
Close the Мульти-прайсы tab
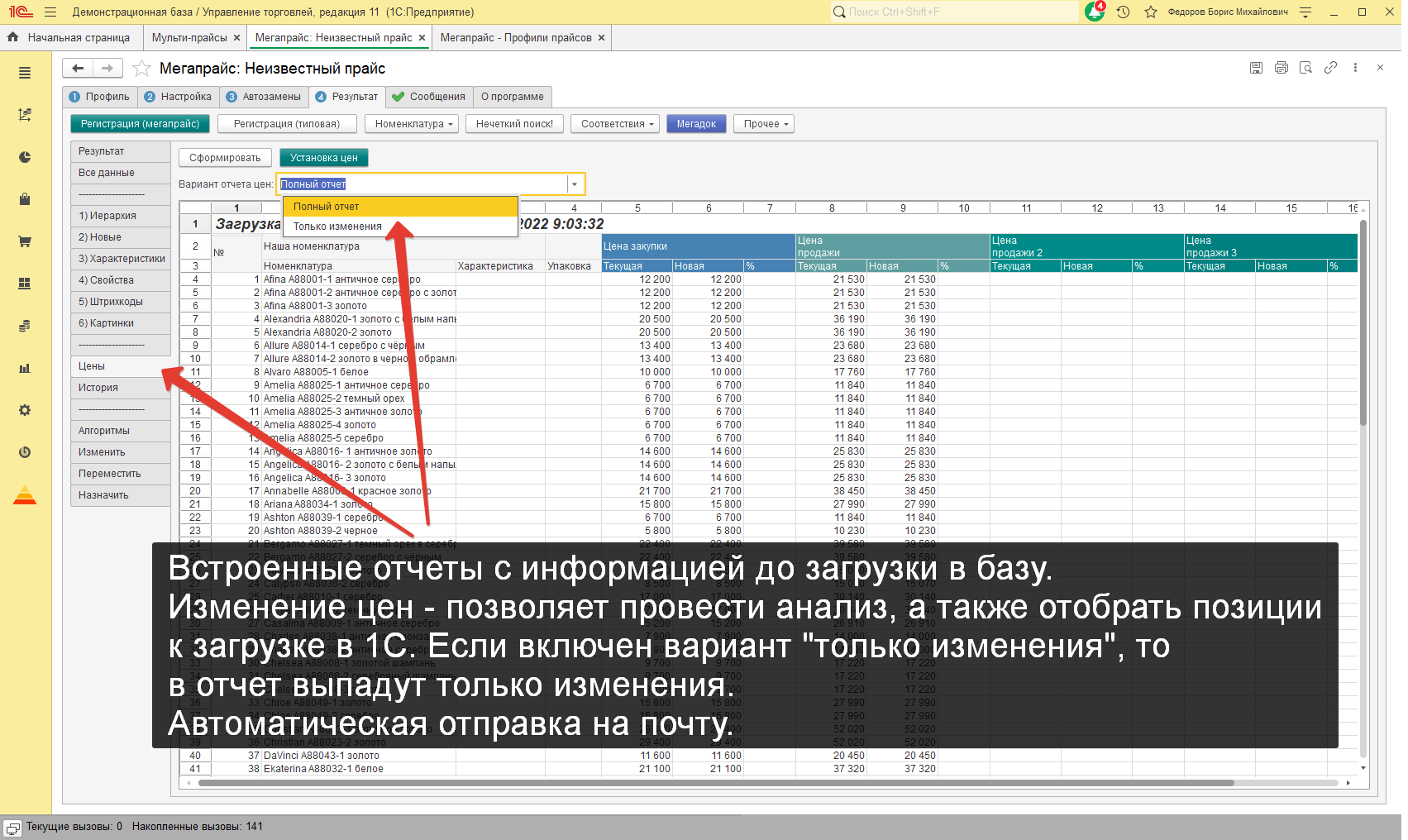pyautogui.click(x=236, y=38)
